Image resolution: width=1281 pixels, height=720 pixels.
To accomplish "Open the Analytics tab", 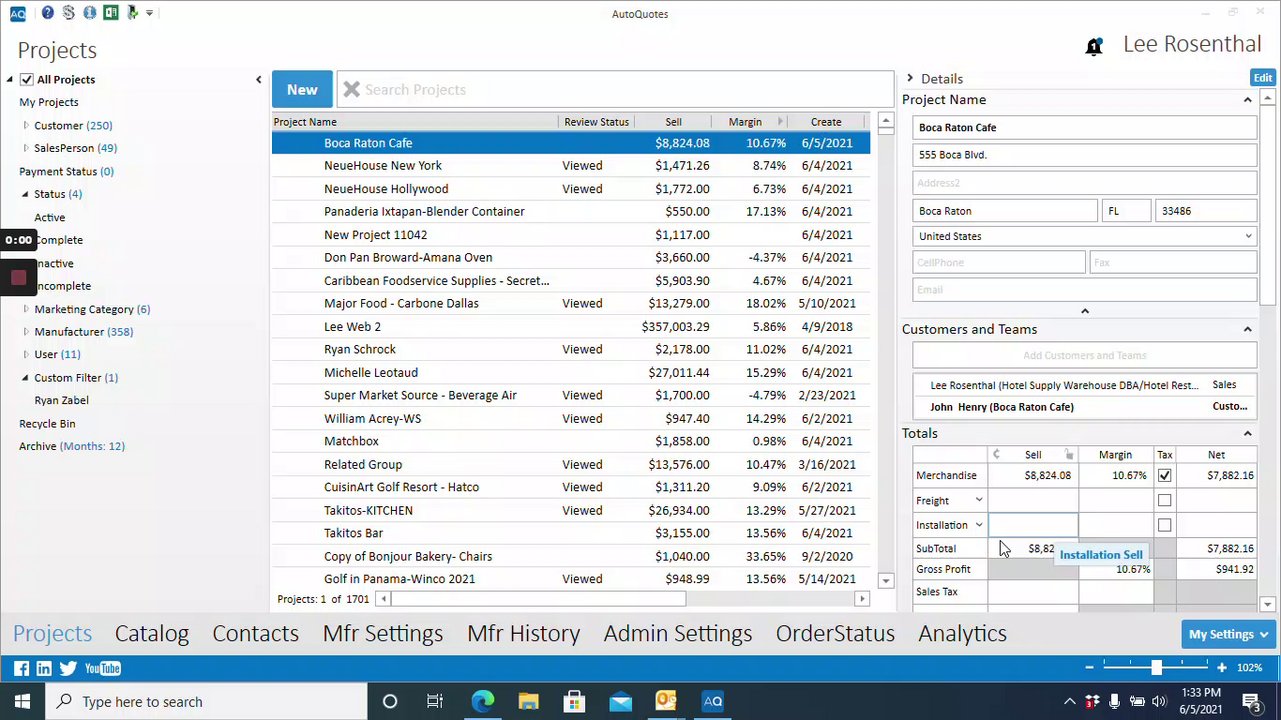I will 963,634.
